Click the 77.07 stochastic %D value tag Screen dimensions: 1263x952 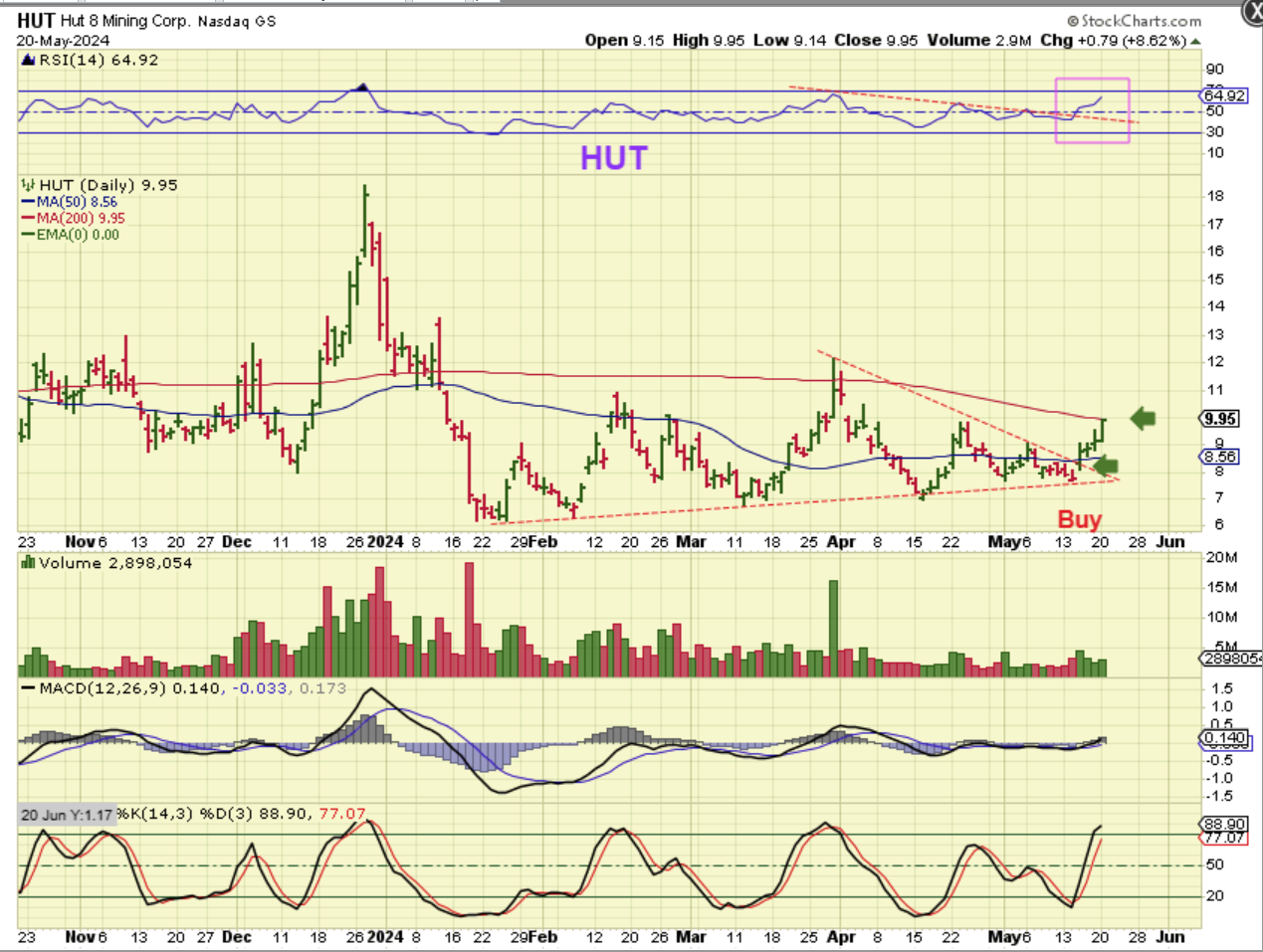(x=1225, y=838)
